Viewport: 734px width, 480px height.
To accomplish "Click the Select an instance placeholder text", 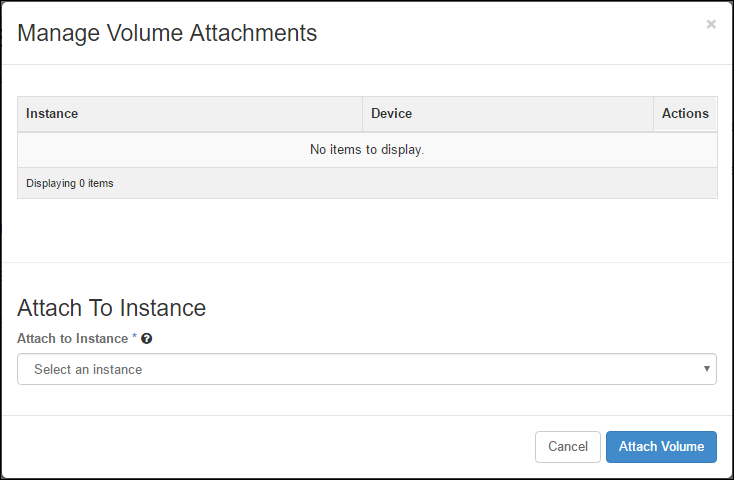I will coord(88,369).
